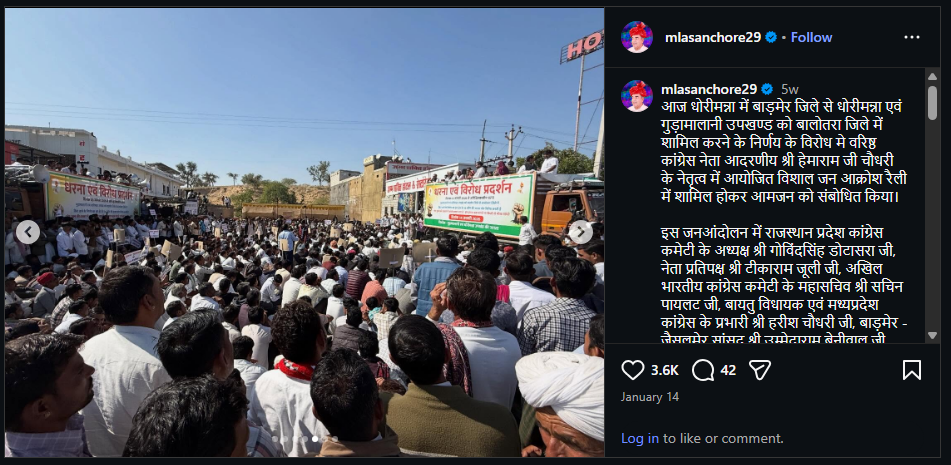Open comments via the speech bubble icon
The height and width of the screenshot is (465, 951).
pyautogui.click(x=702, y=370)
